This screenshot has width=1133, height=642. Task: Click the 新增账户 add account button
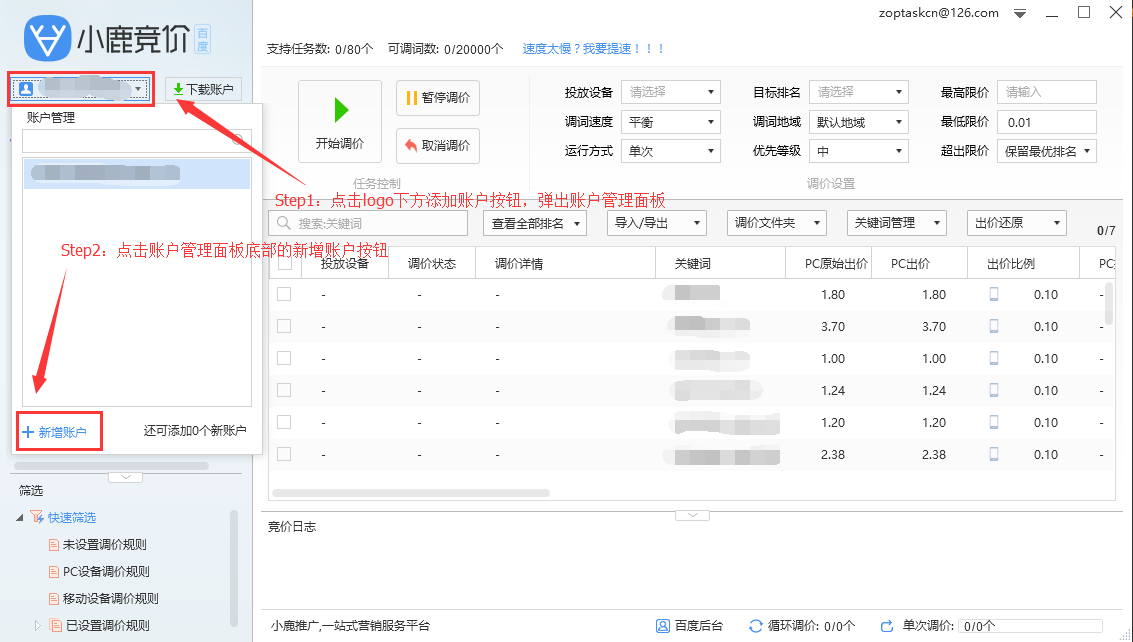click(x=54, y=429)
